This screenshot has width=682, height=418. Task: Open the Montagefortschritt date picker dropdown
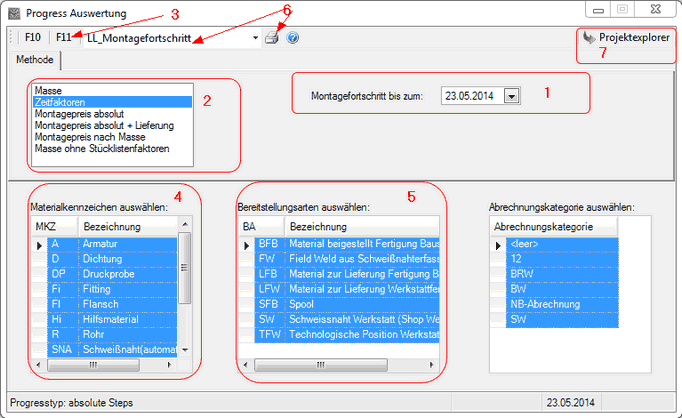[x=511, y=96]
